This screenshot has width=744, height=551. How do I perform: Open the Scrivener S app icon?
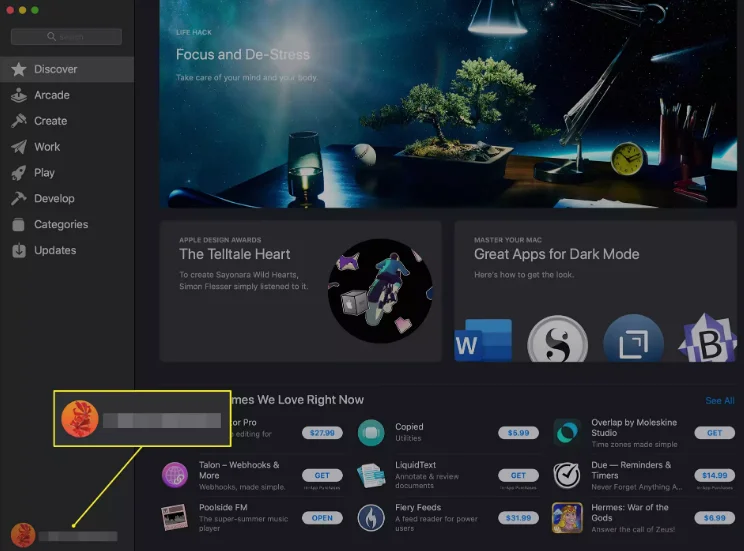(558, 339)
